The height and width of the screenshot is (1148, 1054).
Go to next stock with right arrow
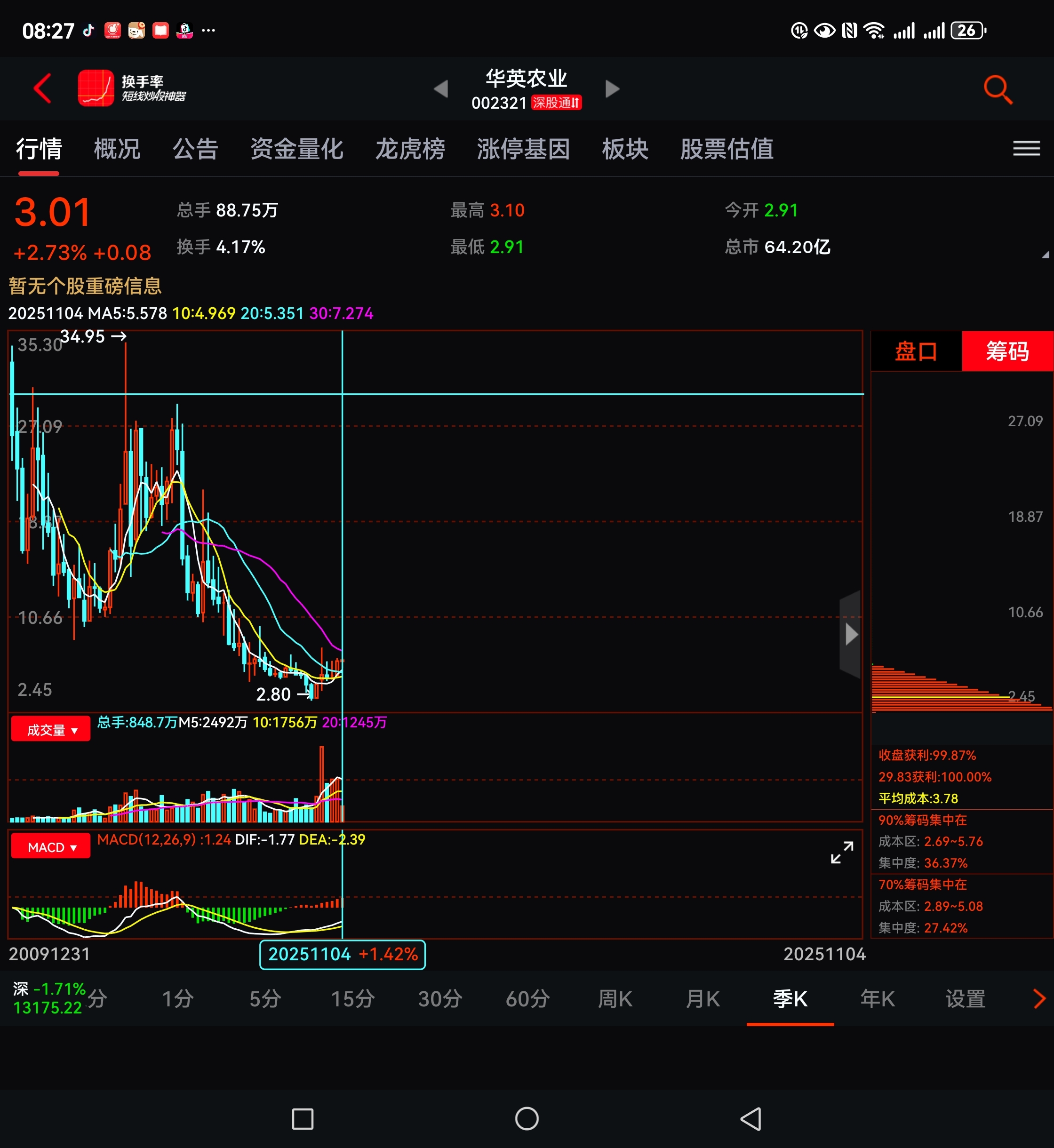[x=612, y=89]
